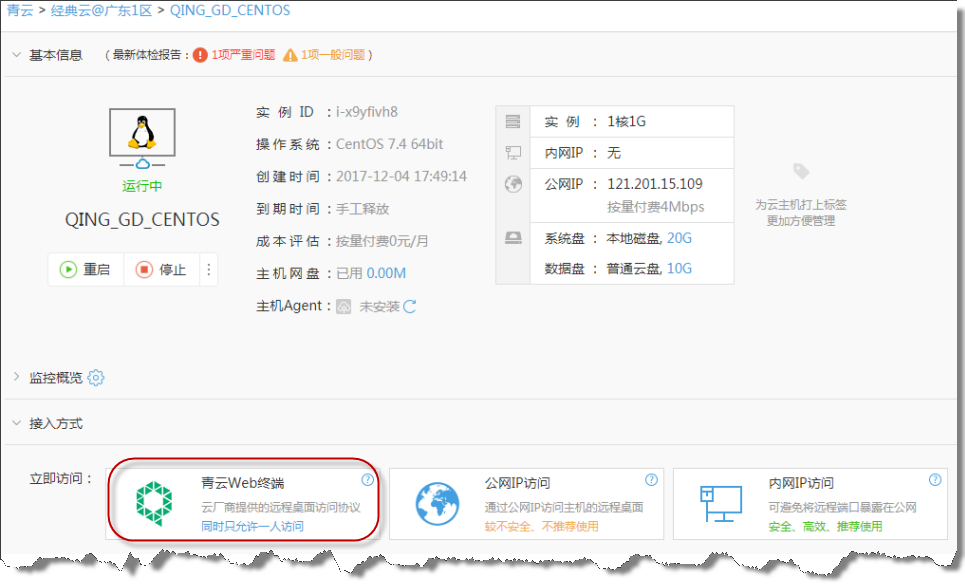
Task: Open the more-actions vertical dots menu
Action: pos(209,270)
